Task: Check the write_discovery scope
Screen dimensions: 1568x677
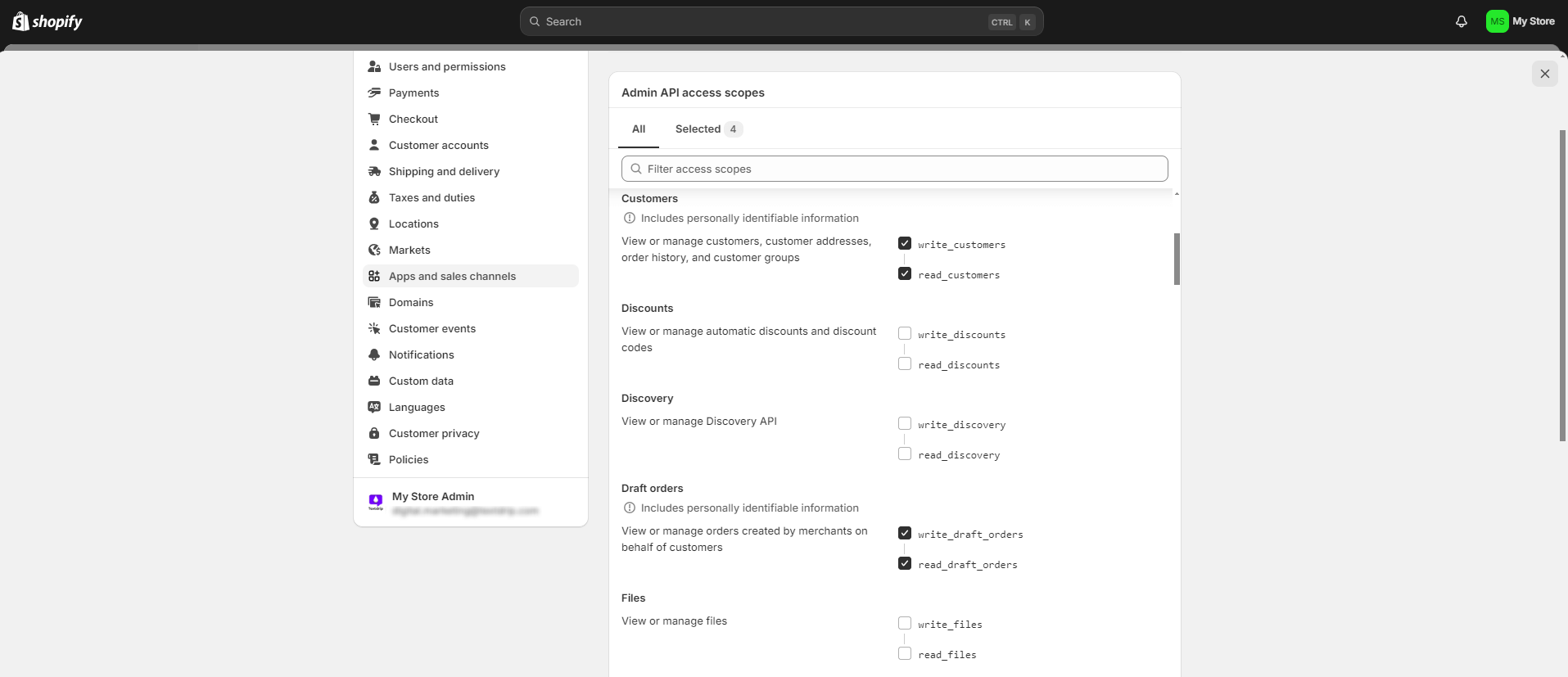Action: [905, 423]
